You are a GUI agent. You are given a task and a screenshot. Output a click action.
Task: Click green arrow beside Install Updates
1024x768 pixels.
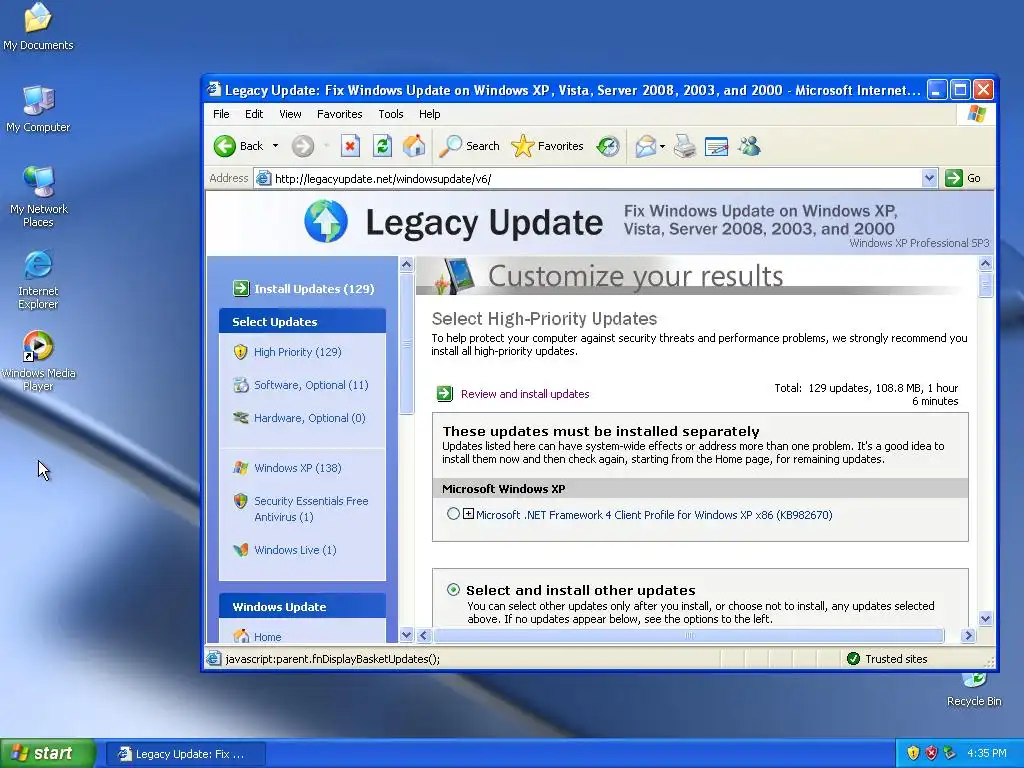point(241,288)
